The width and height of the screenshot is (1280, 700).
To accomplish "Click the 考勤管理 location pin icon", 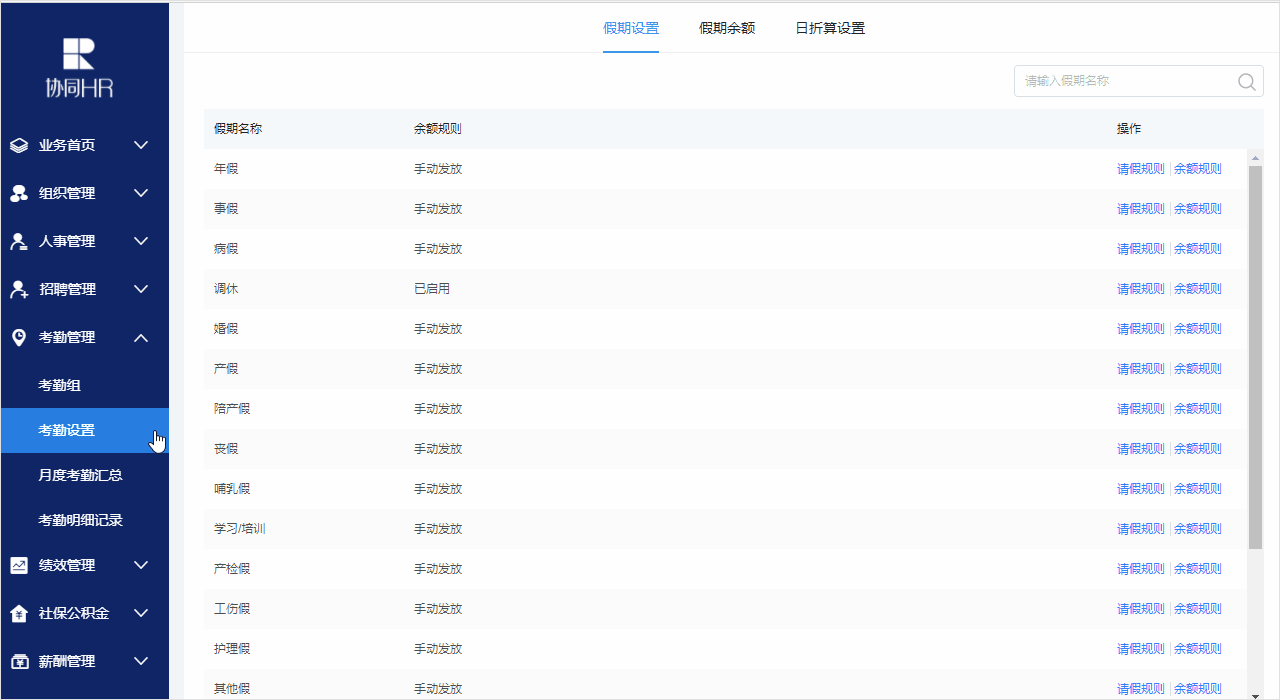I will [x=19, y=337].
